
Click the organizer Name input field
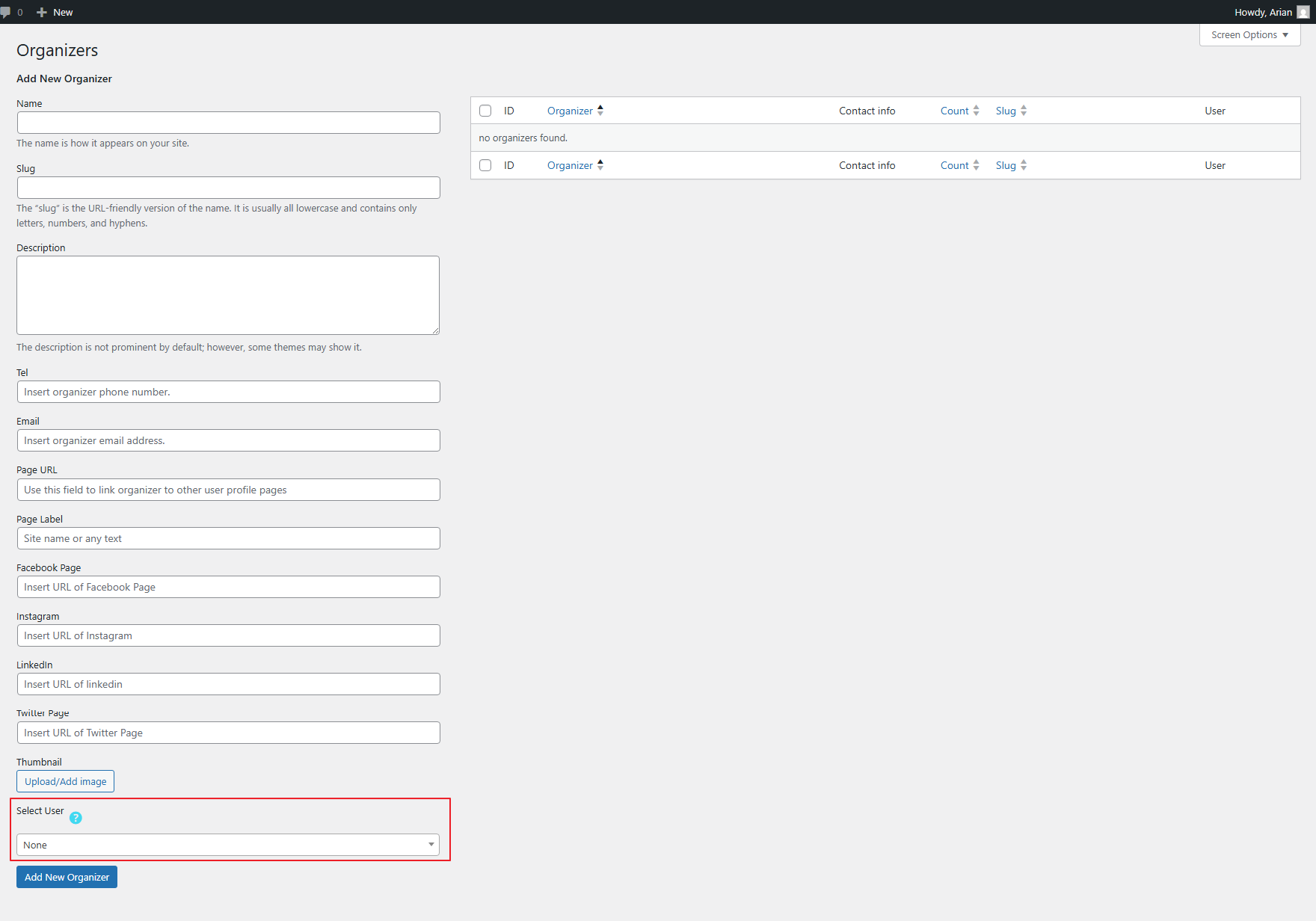click(x=228, y=122)
